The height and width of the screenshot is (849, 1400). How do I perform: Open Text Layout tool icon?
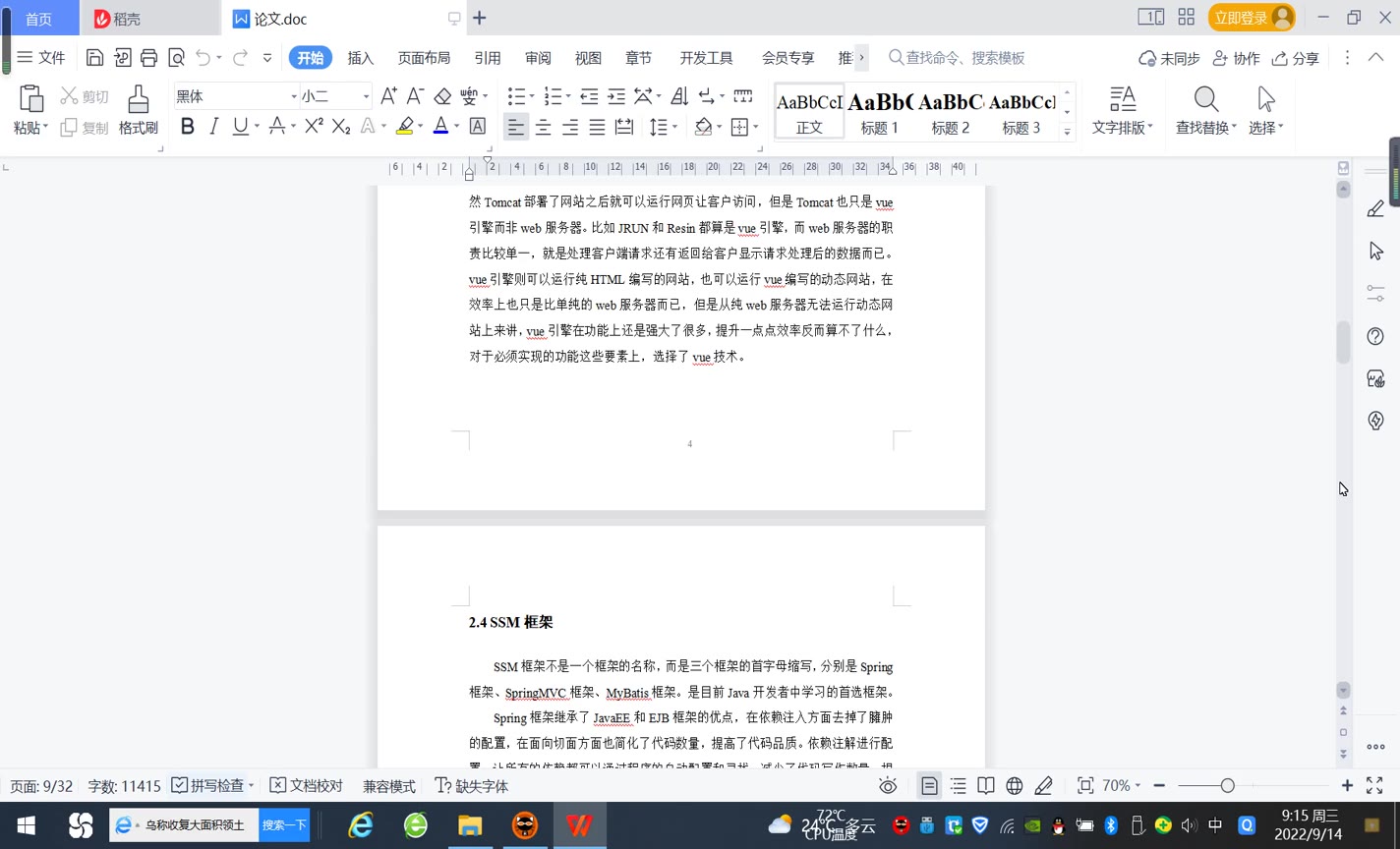point(1123,99)
